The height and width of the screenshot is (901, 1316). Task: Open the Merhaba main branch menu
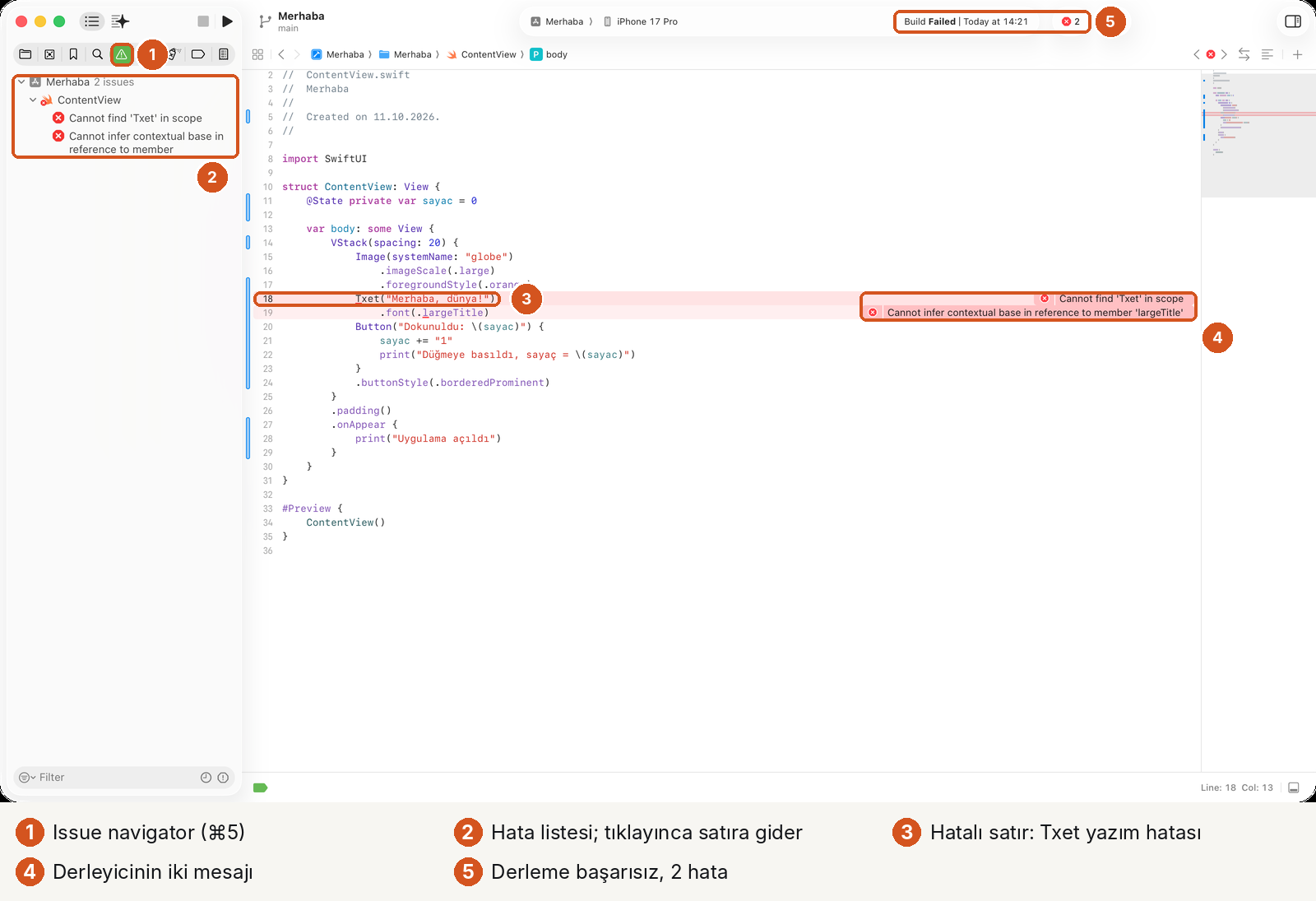click(301, 21)
